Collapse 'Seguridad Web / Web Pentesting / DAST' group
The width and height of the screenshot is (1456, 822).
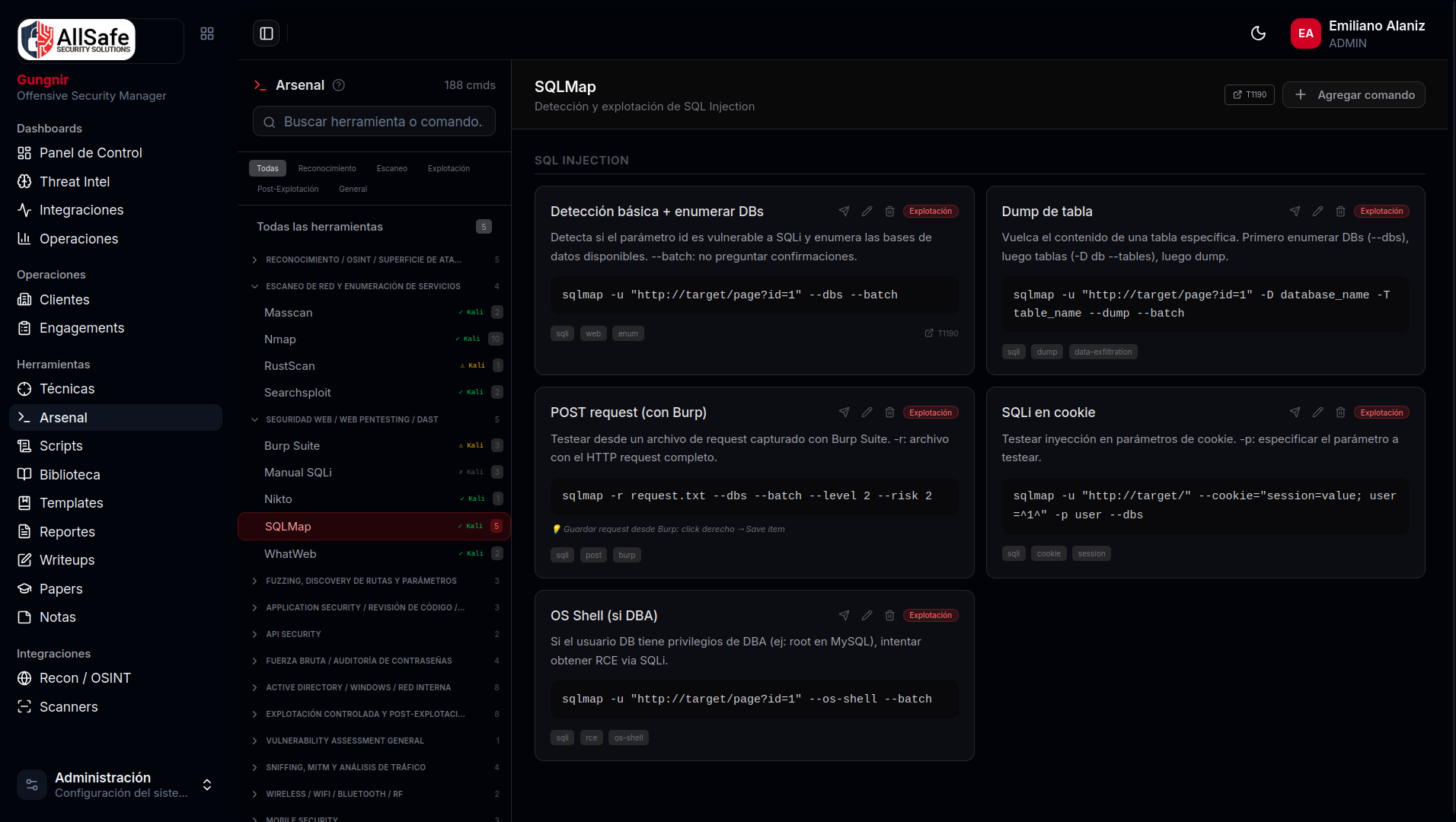[x=374, y=419]
